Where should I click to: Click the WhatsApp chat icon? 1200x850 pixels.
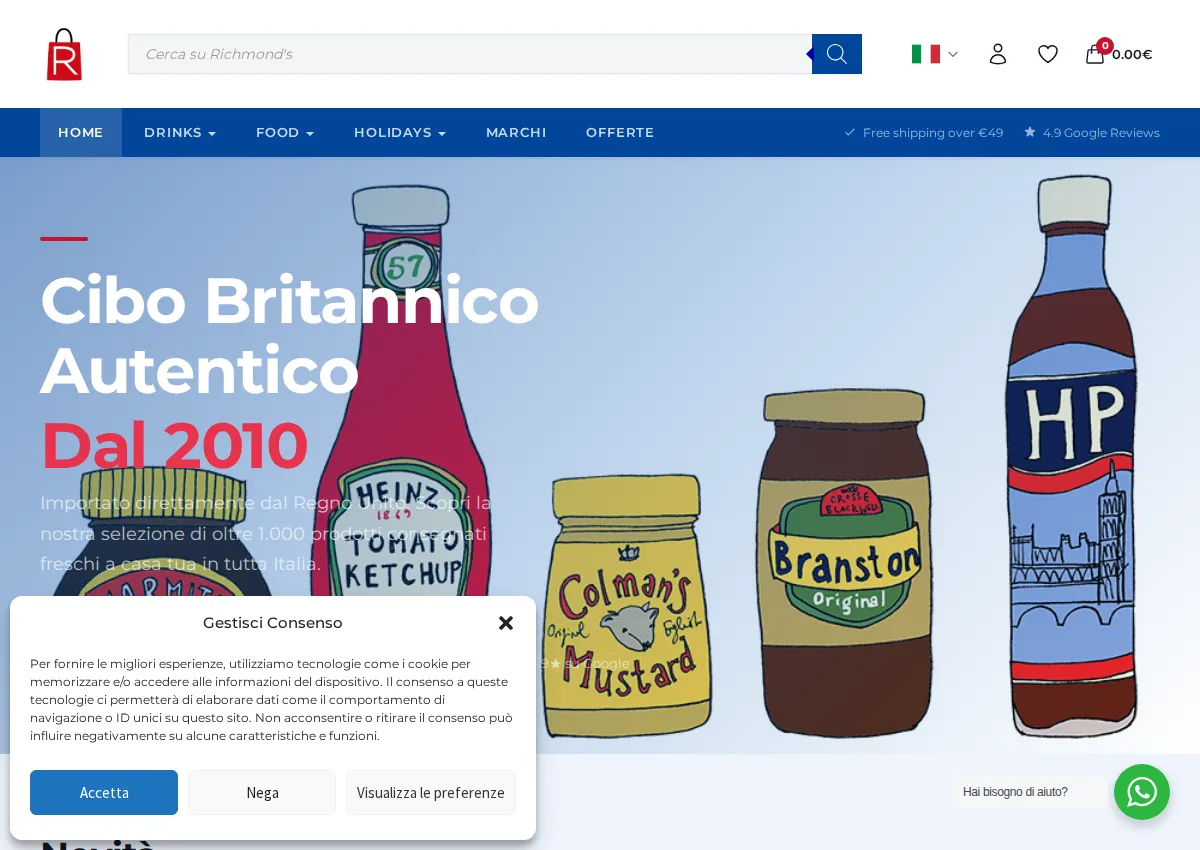[1142, 792]
